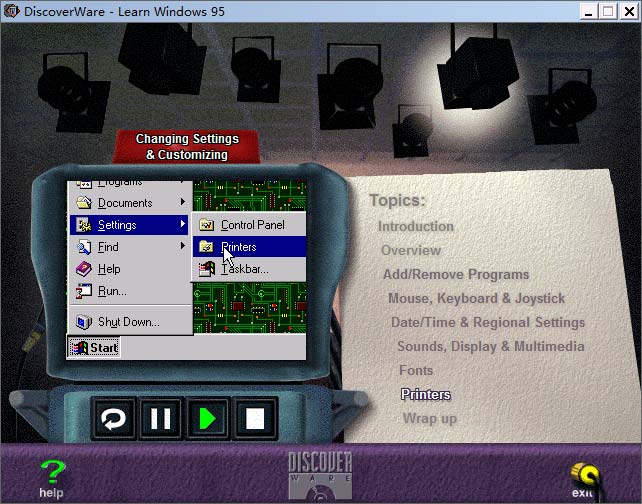This screenshot has height=504, width=642.
Task: Choose Help in the Start menu
Action: (129, 269)
